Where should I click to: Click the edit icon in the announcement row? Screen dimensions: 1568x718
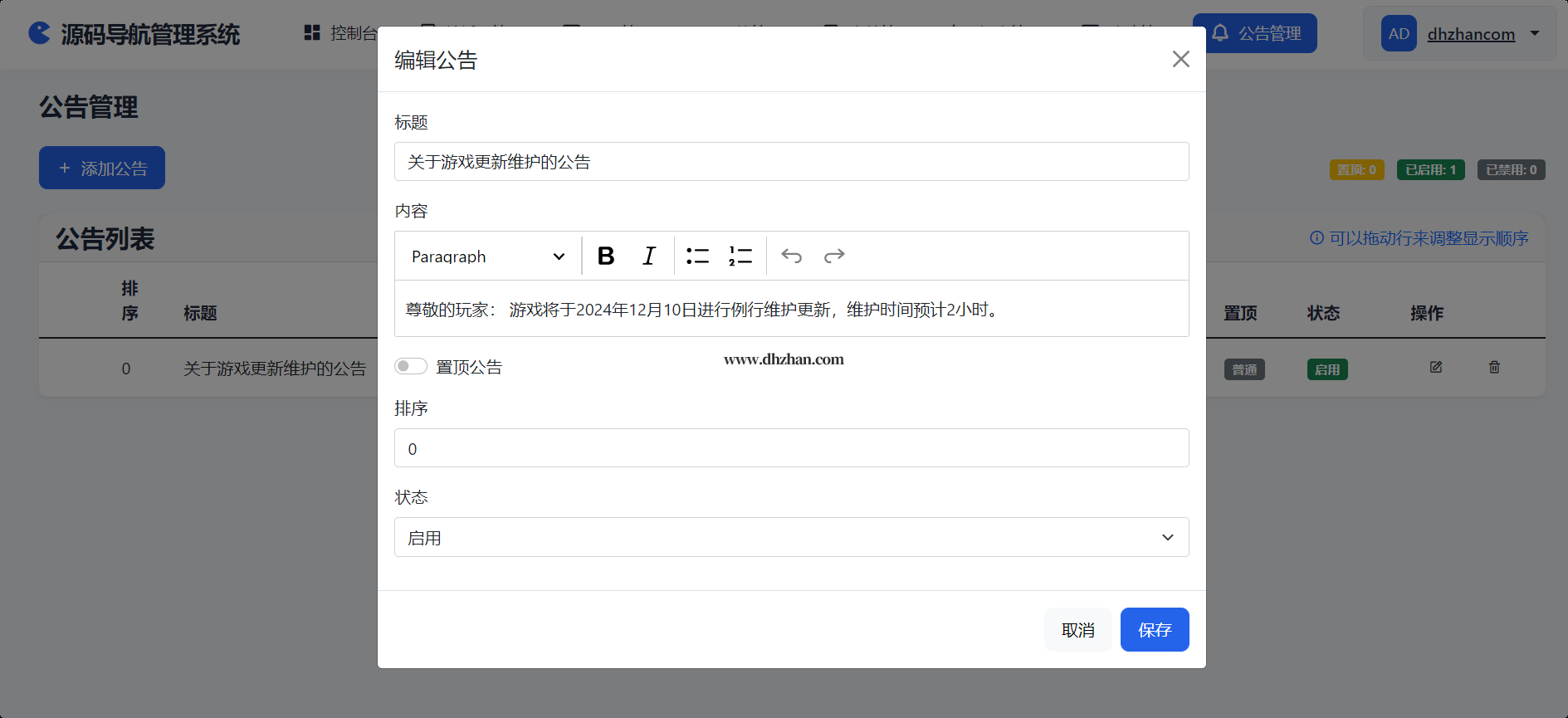coord(1436,367)
